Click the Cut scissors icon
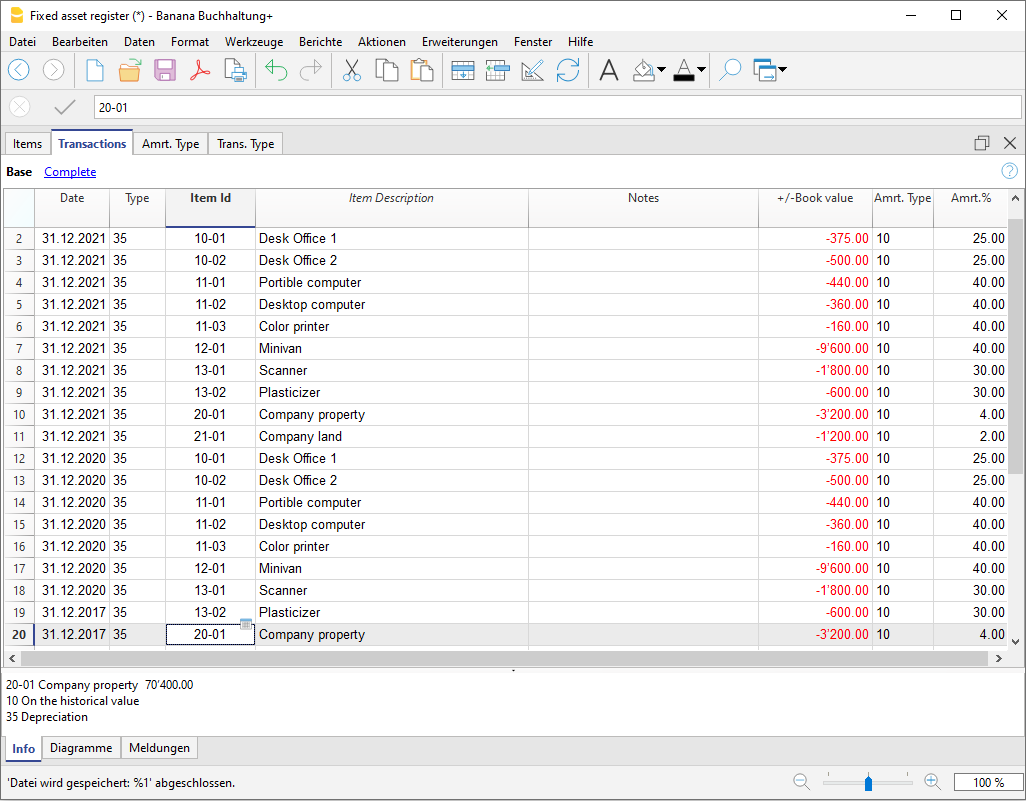Viewport: 1026px width, 801px height. point(351,70)
